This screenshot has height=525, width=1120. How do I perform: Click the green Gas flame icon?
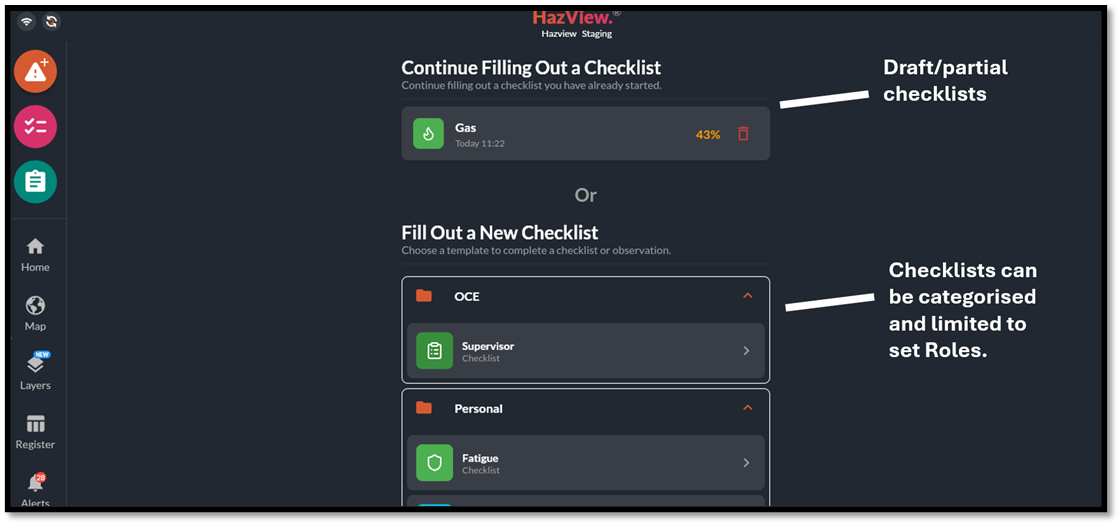[x=428, y=134]
